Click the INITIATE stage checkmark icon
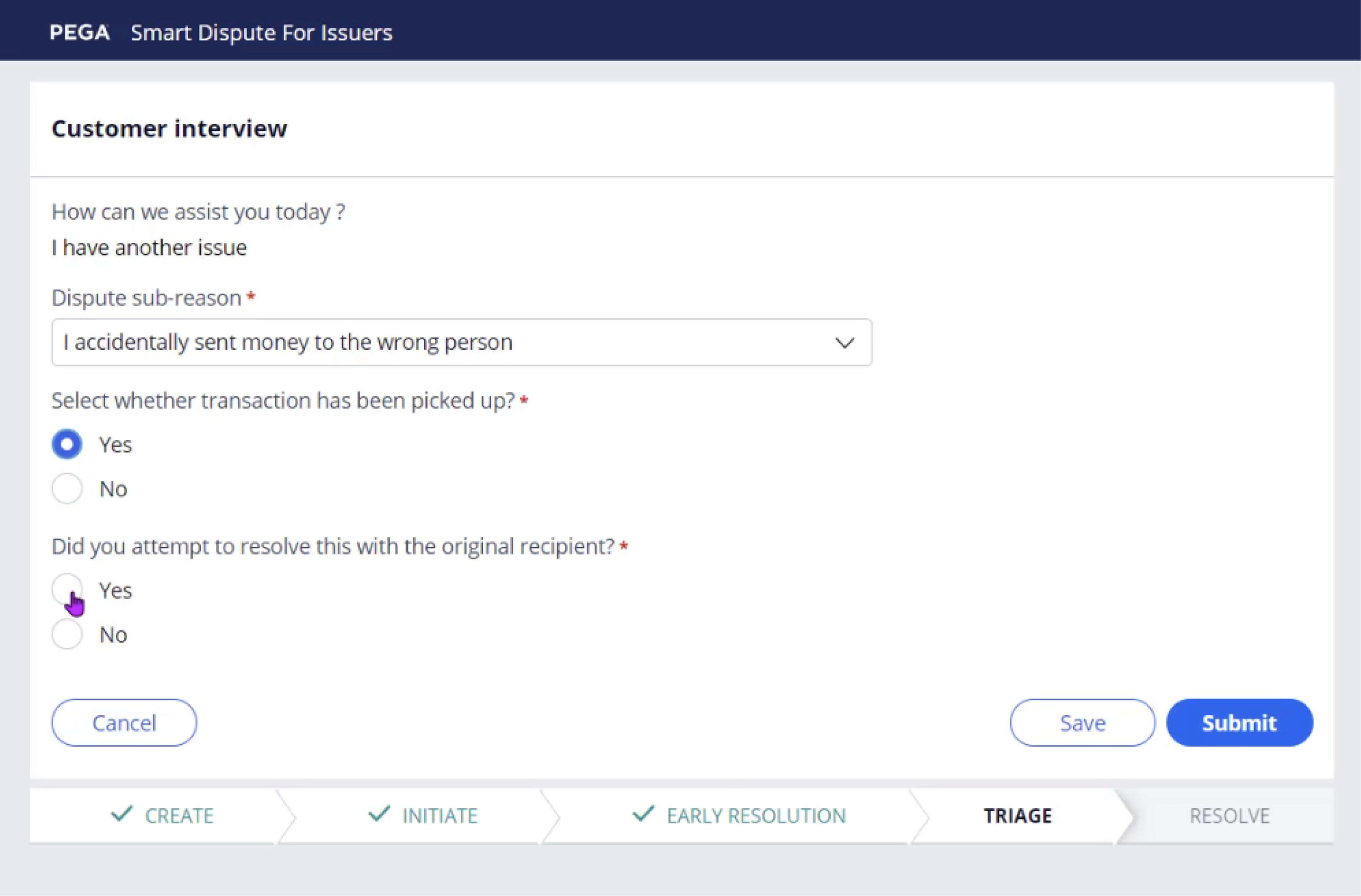The image size is (1361, 896). click(x=379, y=813)
